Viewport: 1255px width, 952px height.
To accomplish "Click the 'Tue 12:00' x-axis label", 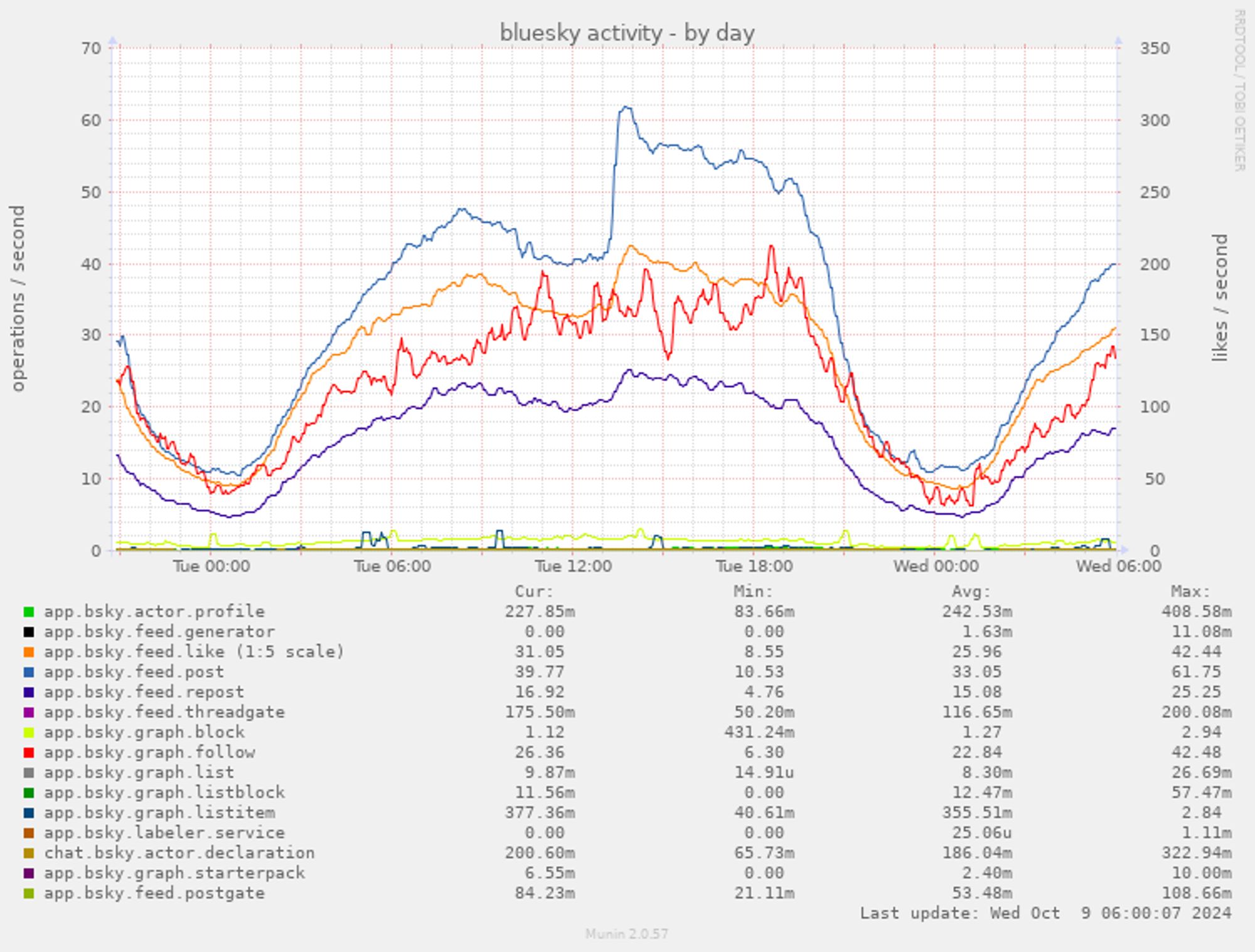I will (x=574, y=566).
